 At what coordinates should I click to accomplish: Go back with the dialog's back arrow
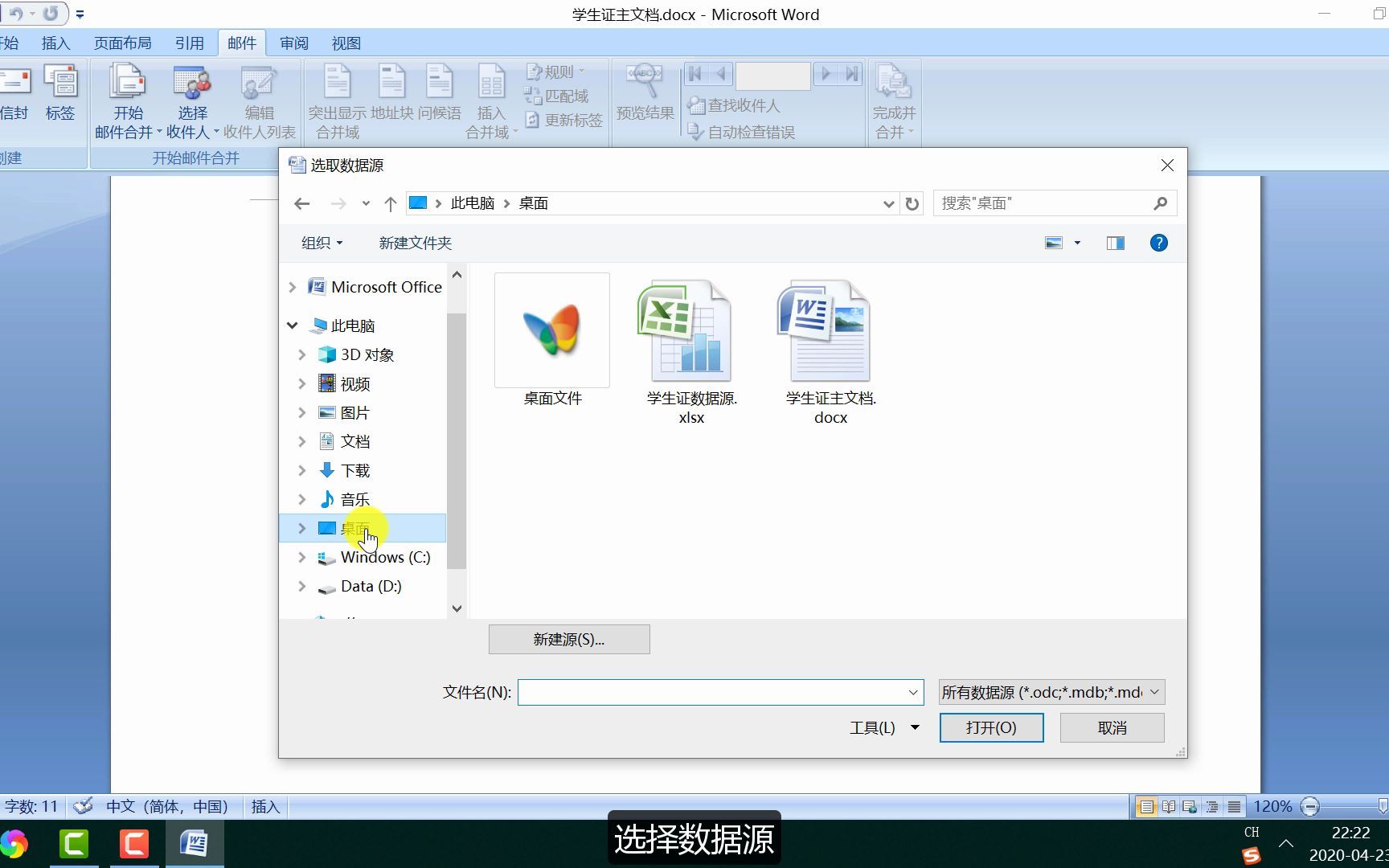click(301, 203)
